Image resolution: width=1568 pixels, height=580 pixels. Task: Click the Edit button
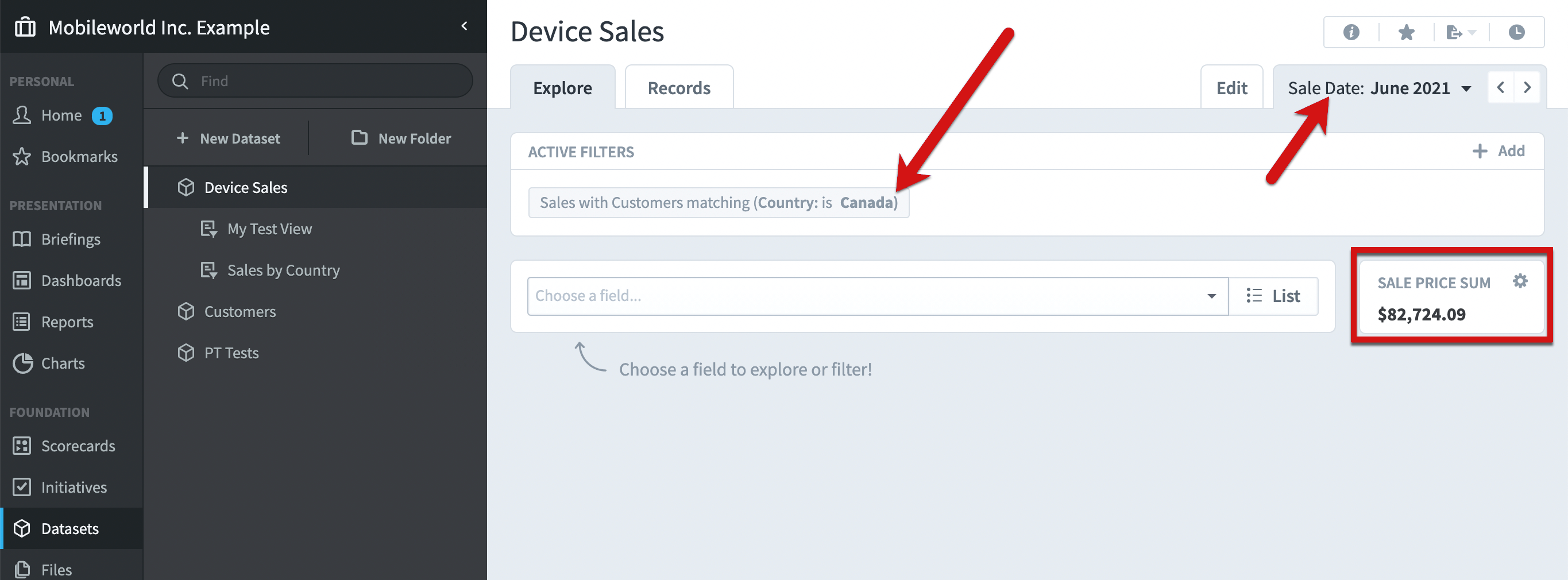pyautogui.click(x=1231, y=88)
